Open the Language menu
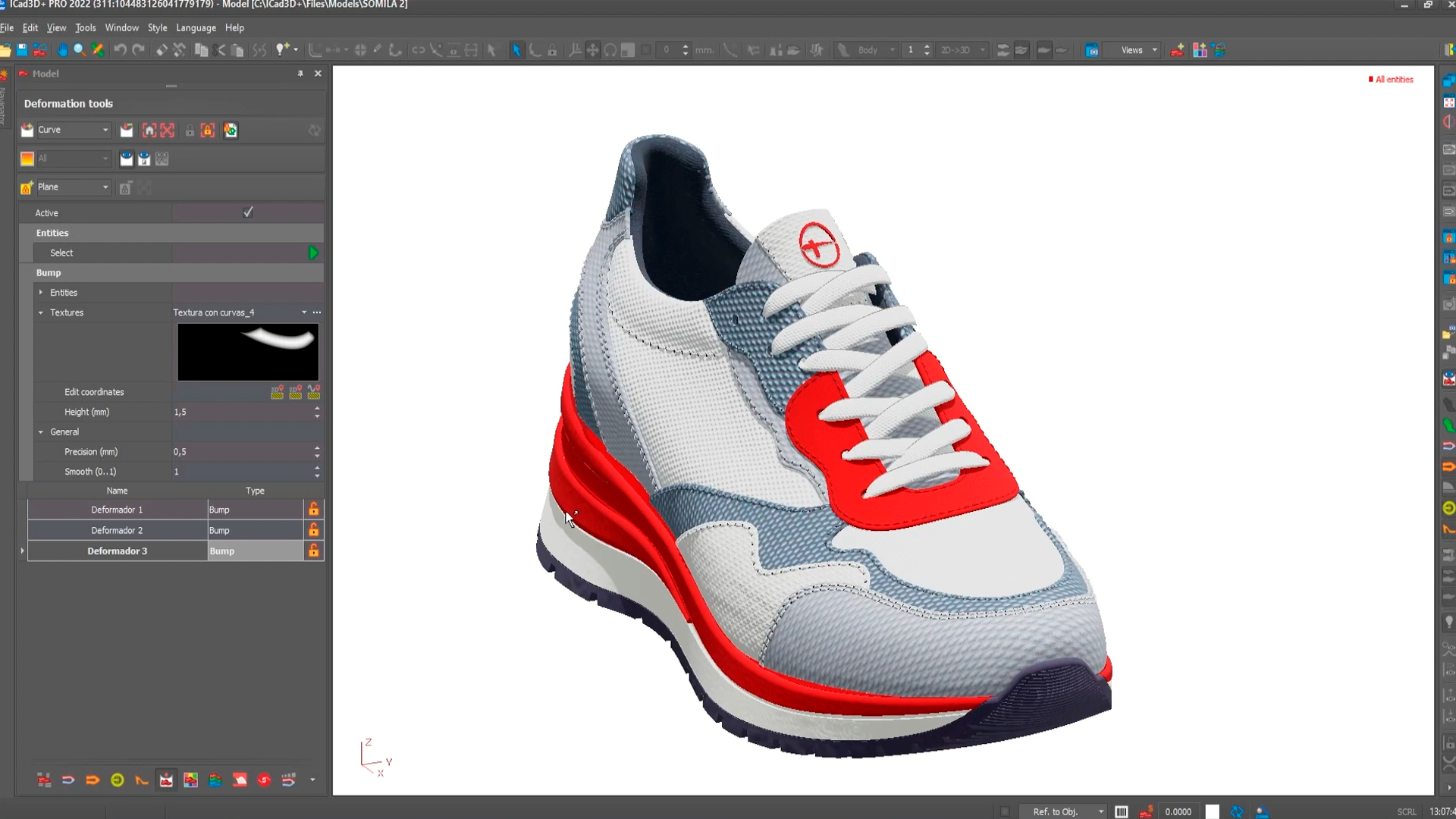The height and width of the screenshot is (819, 1456). coord(196,28)
